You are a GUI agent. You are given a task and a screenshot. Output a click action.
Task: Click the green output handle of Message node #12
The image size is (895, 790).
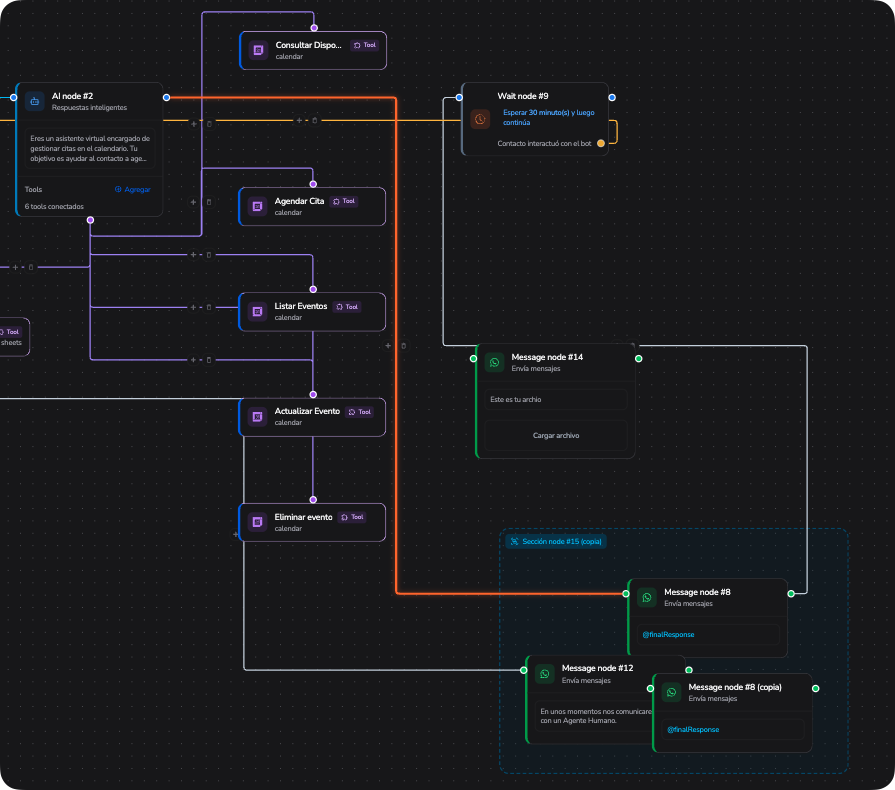click(x=689, y=670)
